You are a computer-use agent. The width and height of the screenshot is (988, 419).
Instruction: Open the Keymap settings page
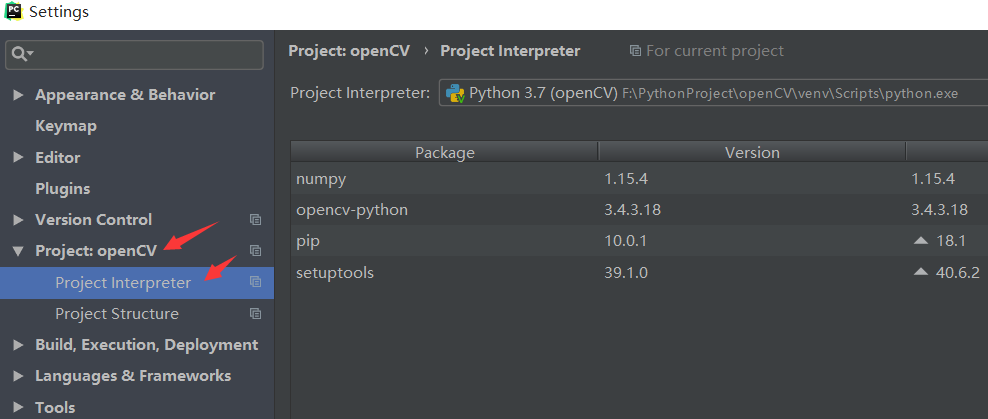pyautogui.click(x=66, y=126)
